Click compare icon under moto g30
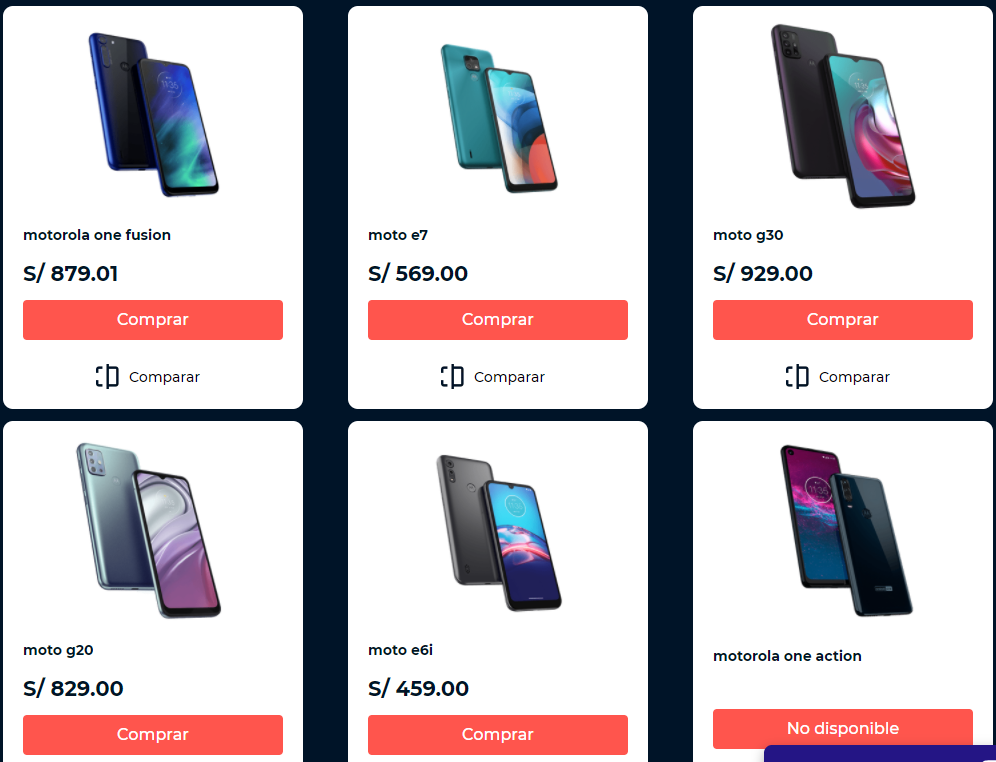This screenshot has width=996, height=762. 797,377
